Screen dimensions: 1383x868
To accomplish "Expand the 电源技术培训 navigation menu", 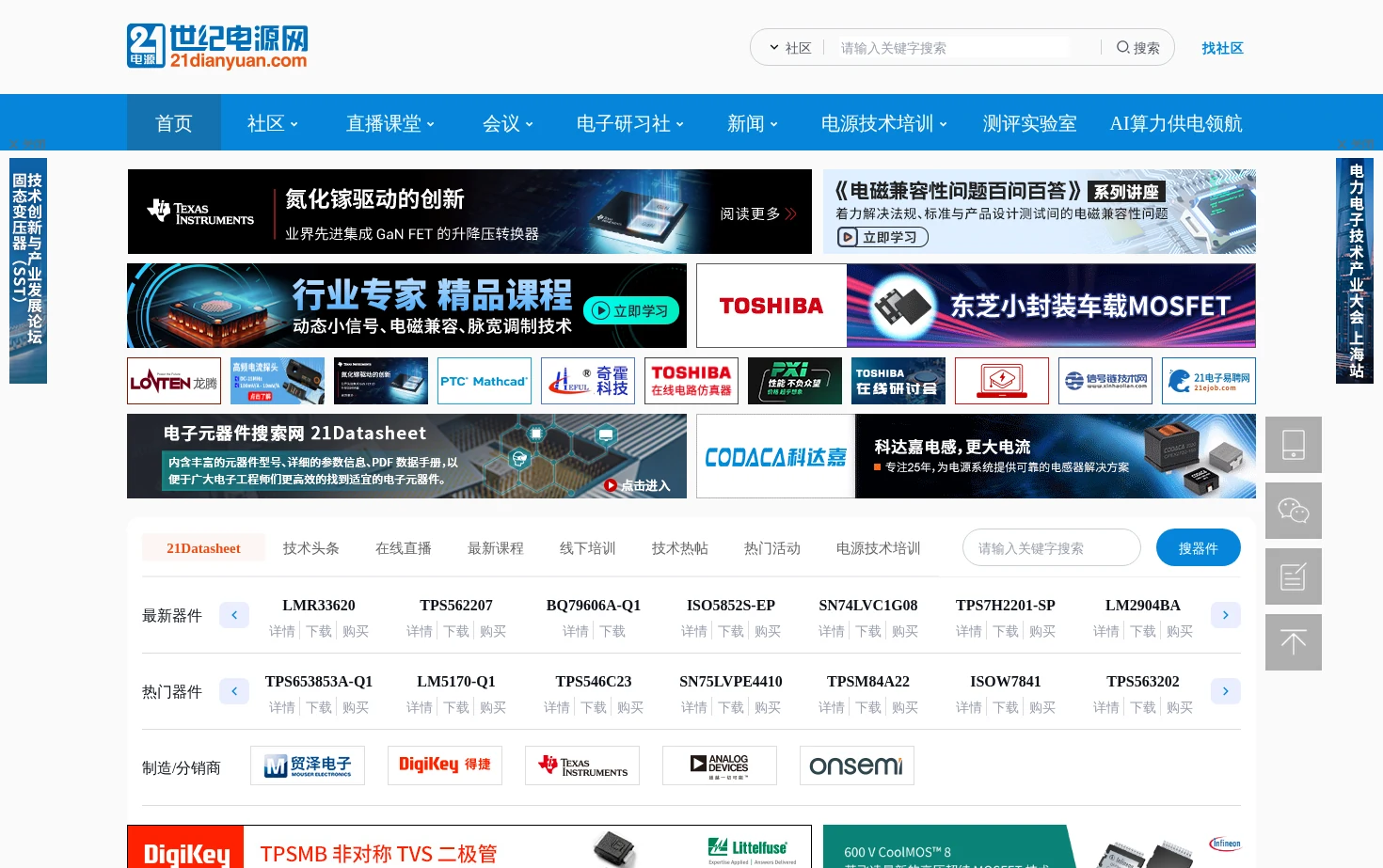I will click(x=884, y=123).
